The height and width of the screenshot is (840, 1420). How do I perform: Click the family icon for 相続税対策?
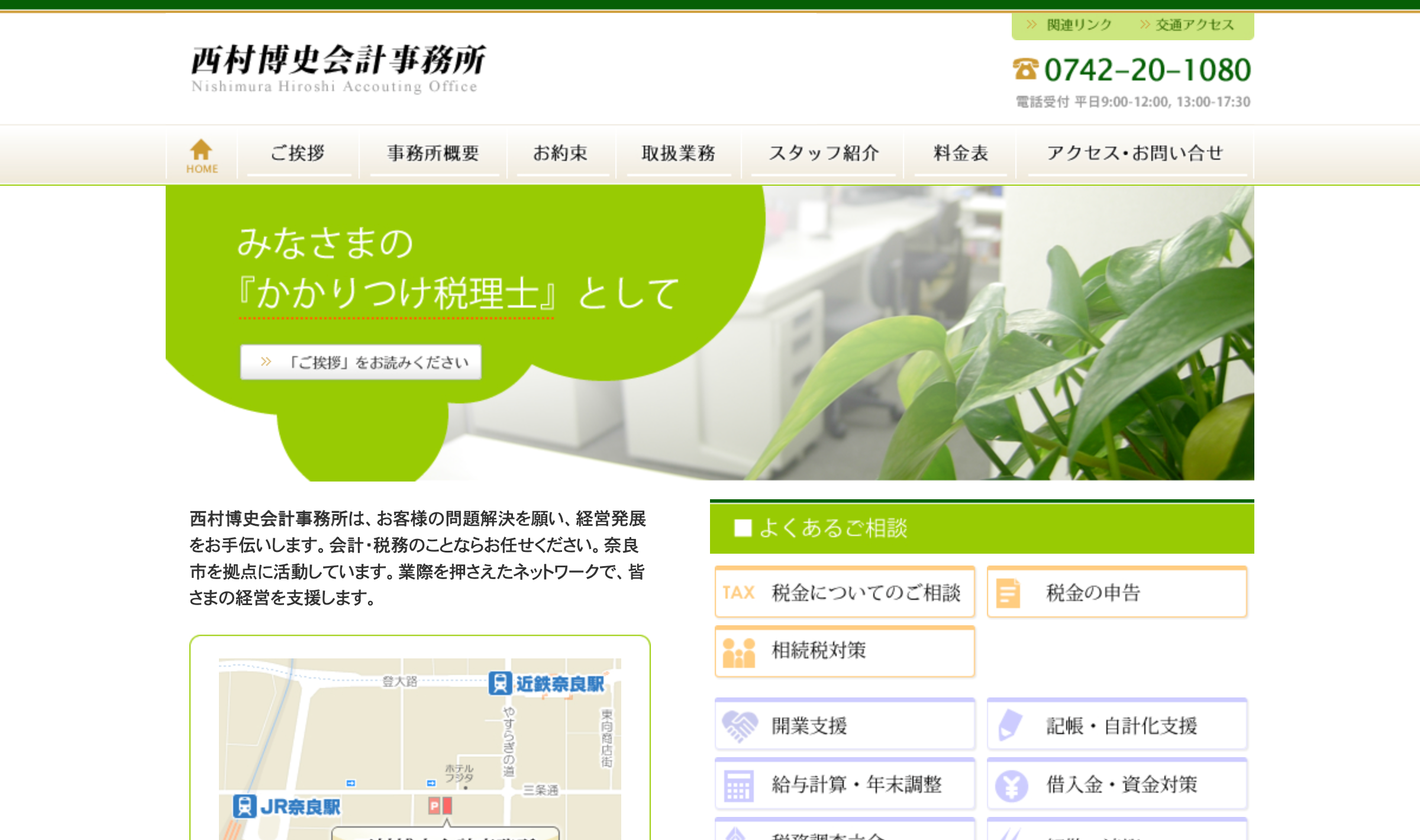pos(738,652)
